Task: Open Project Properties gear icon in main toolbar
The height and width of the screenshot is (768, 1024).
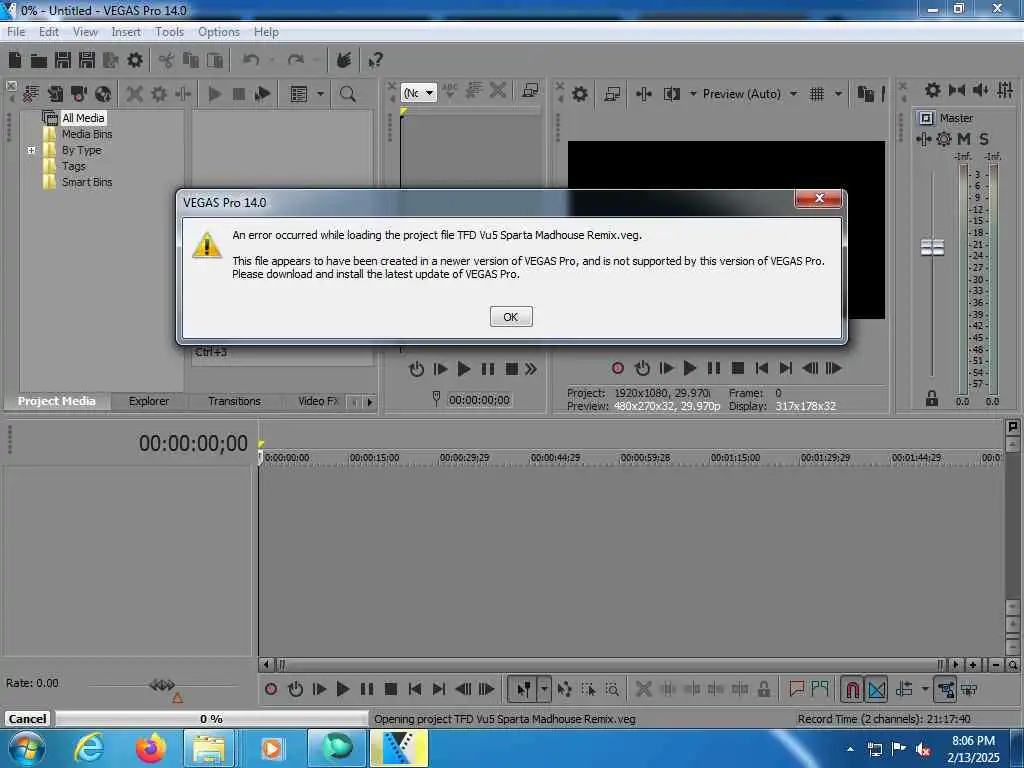Action: [x=135, y=61]
